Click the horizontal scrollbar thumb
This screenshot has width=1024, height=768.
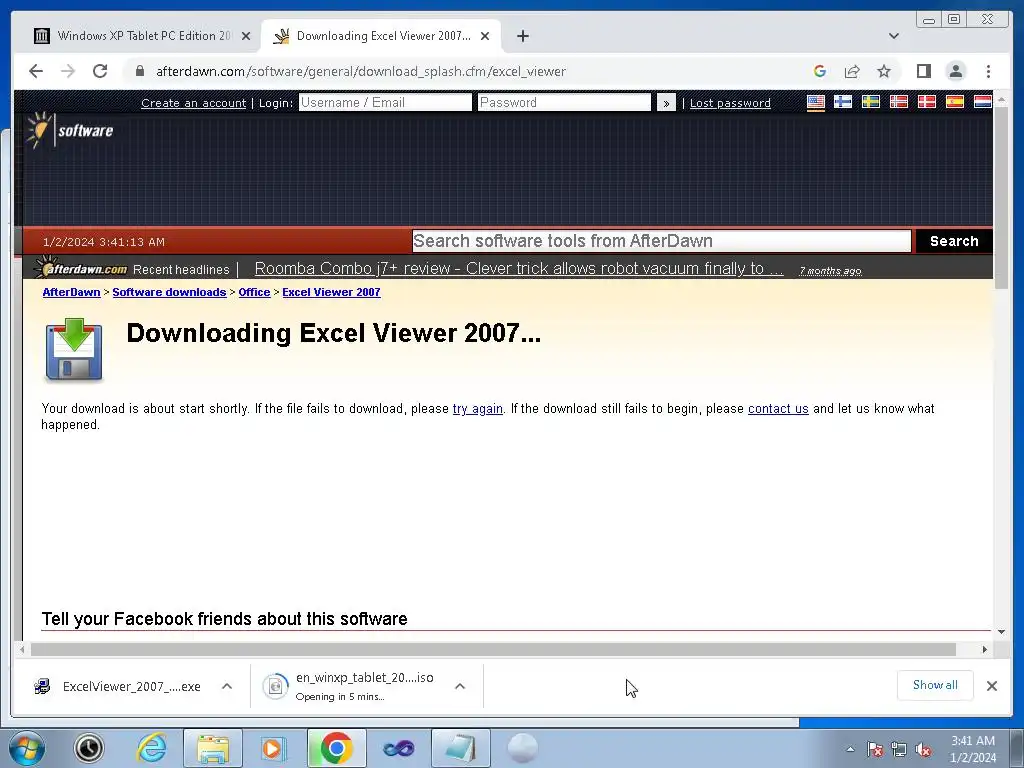pos(493,649)
